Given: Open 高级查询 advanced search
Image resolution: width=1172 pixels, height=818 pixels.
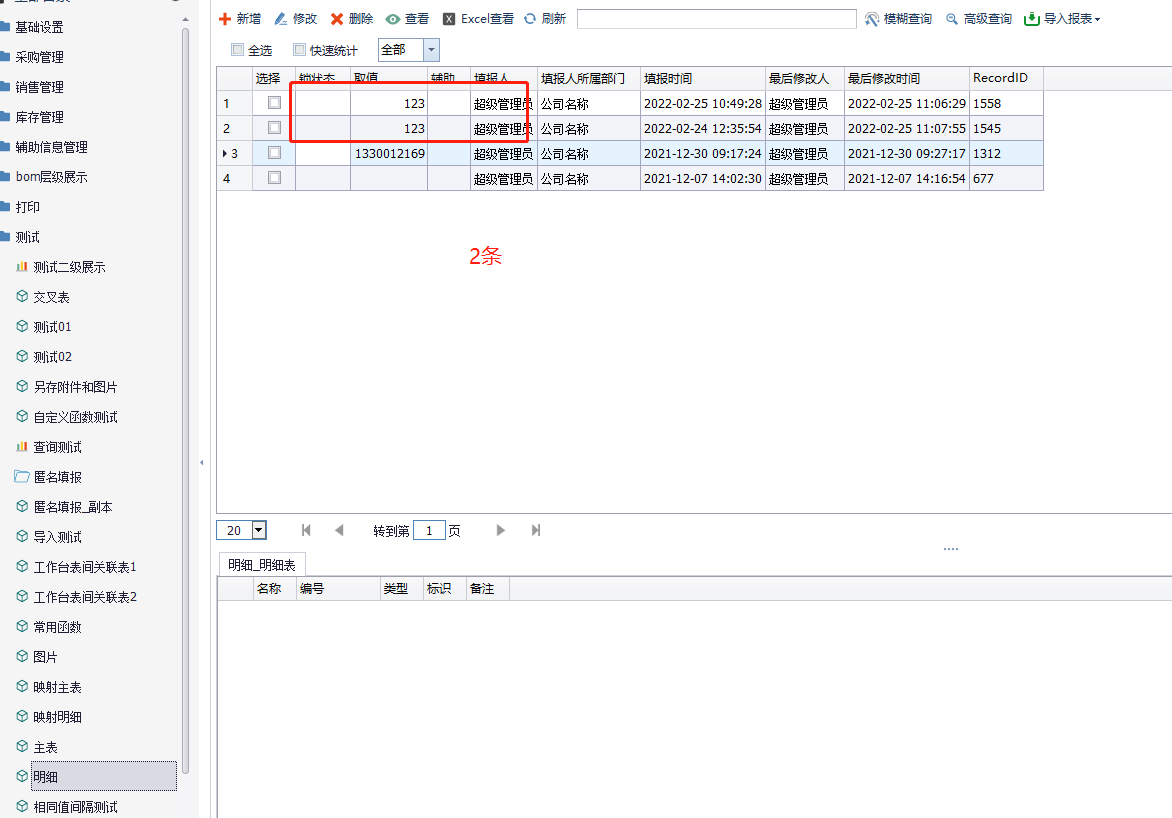Looking at the screenshot, I should click(x=952, y=19).
